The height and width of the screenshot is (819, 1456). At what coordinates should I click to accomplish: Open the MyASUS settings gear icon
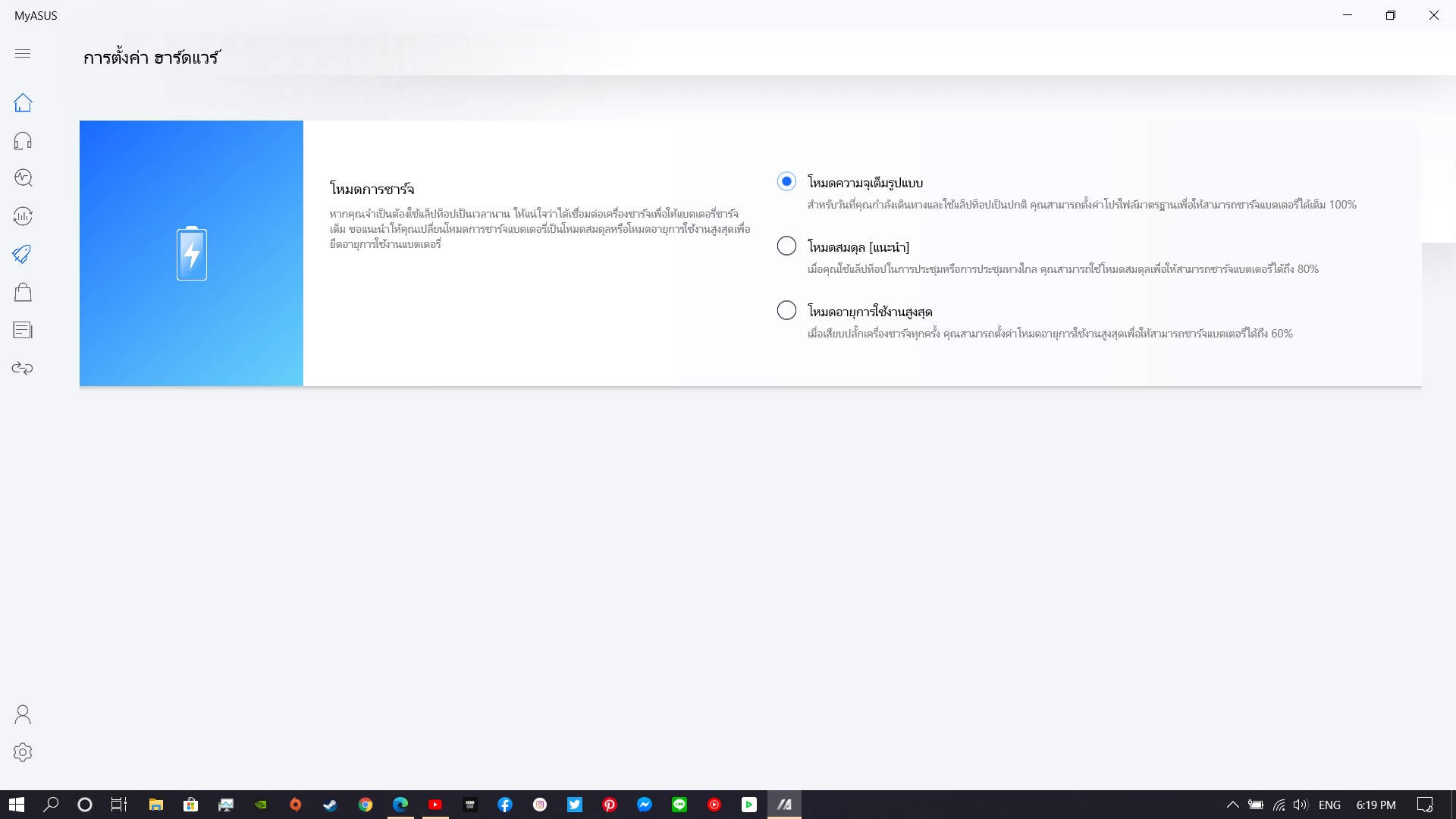[23, 752]
